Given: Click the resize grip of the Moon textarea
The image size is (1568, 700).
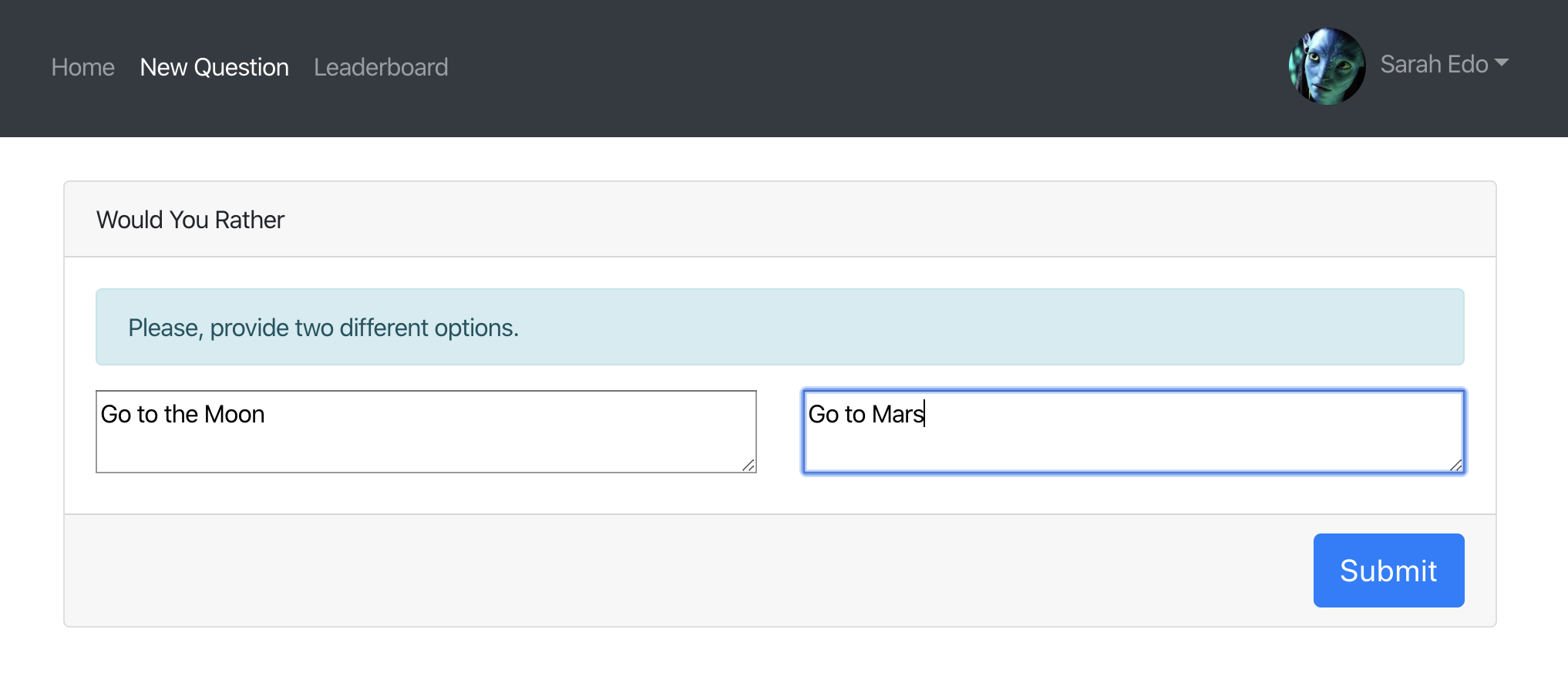Looking at the screenshot, I should tap(748, 465).
